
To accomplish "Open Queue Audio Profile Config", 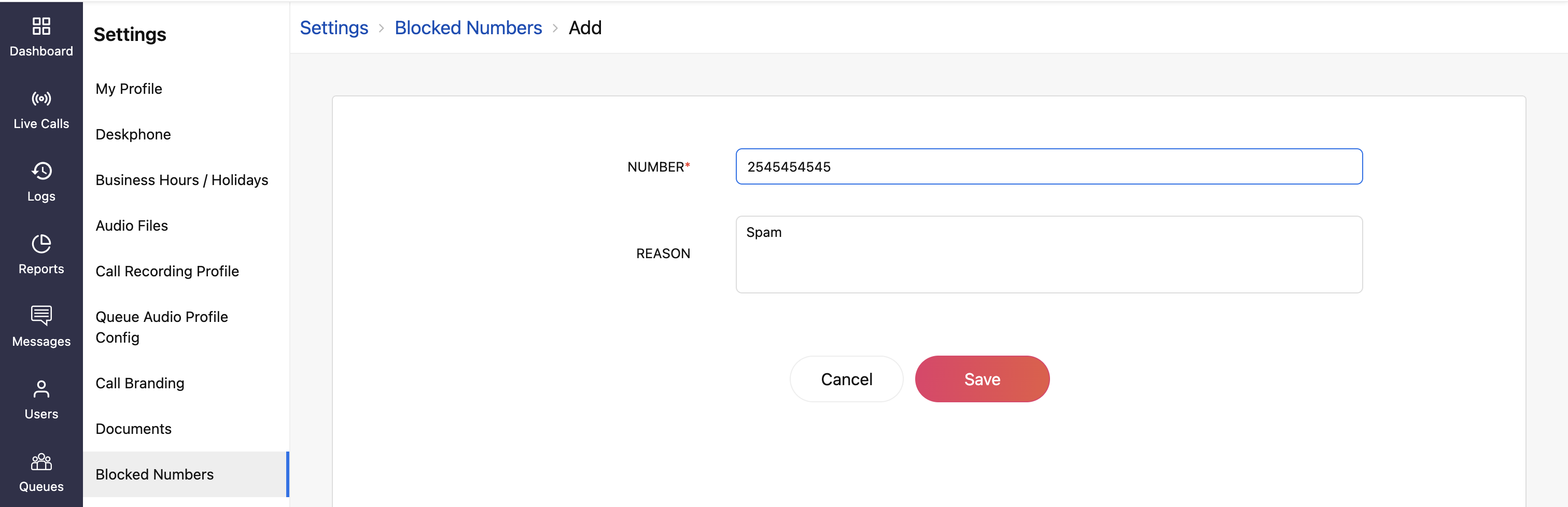I will click(x=162, y=328).
